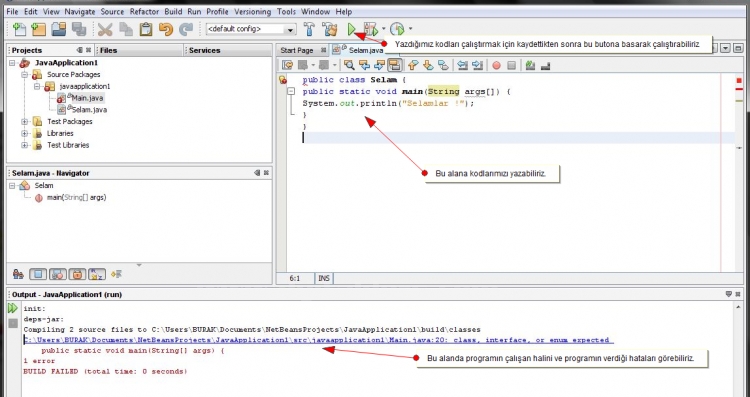Click the Main.java:20 error link
This screenshot has height=397, width=750.
(x=319, y=340)
